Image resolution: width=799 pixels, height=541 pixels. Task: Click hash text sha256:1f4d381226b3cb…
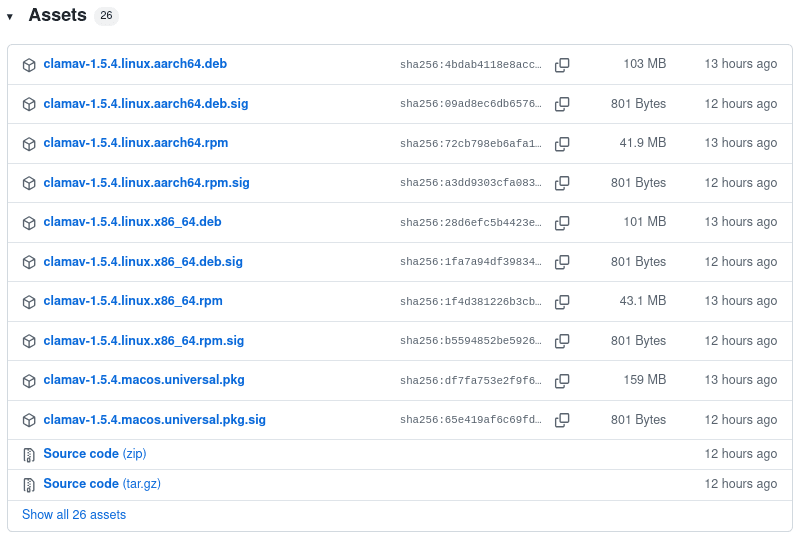click(470, 301)
